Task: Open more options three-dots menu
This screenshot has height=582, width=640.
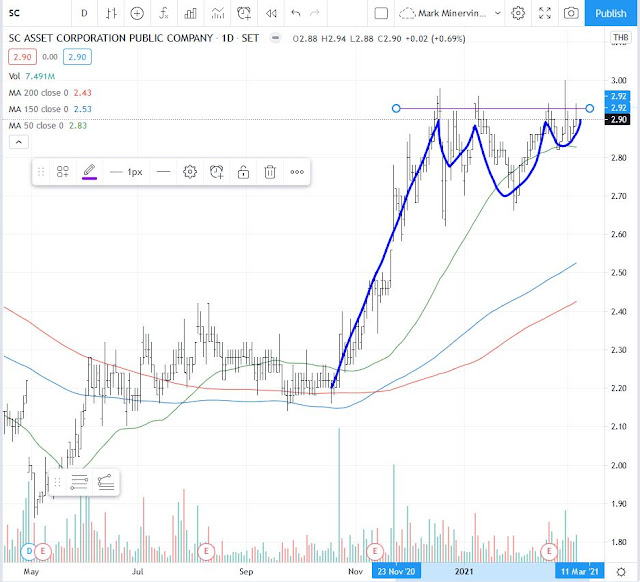Action: pyautogui.click(x=297, y=172)
